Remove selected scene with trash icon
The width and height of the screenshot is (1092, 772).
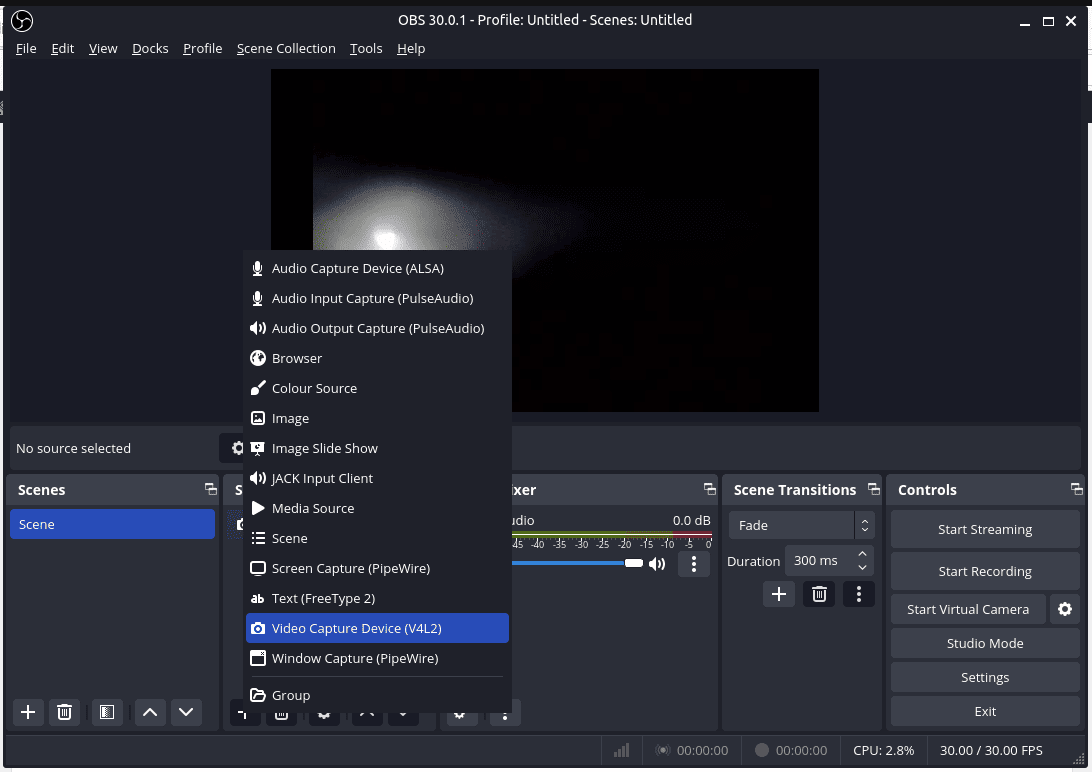[64, 712]
